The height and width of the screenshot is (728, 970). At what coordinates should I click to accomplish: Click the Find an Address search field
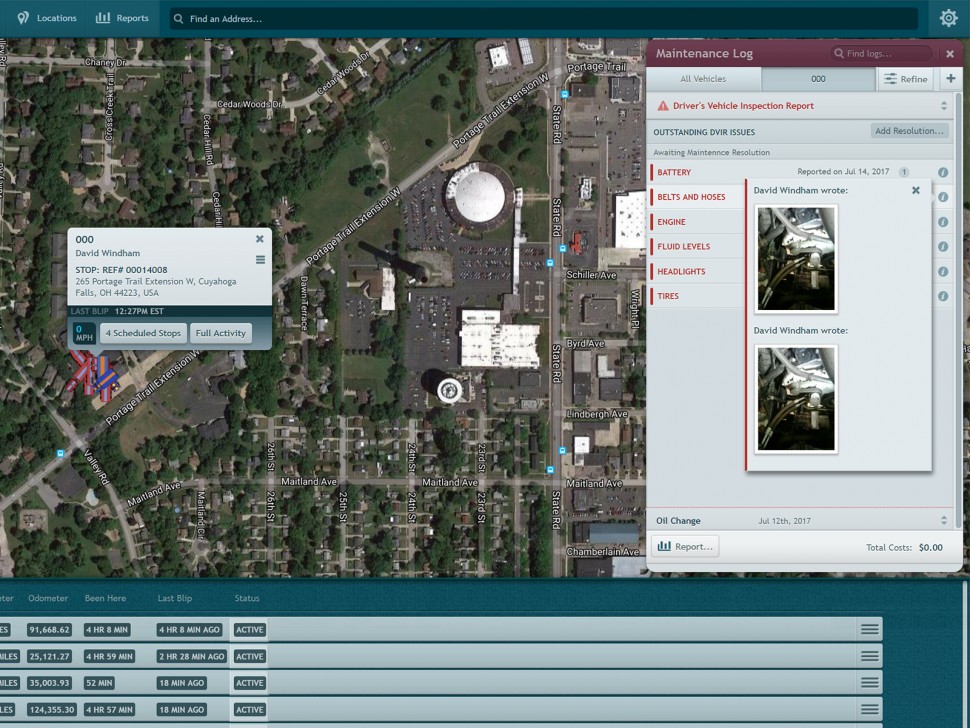pos(543,19)
